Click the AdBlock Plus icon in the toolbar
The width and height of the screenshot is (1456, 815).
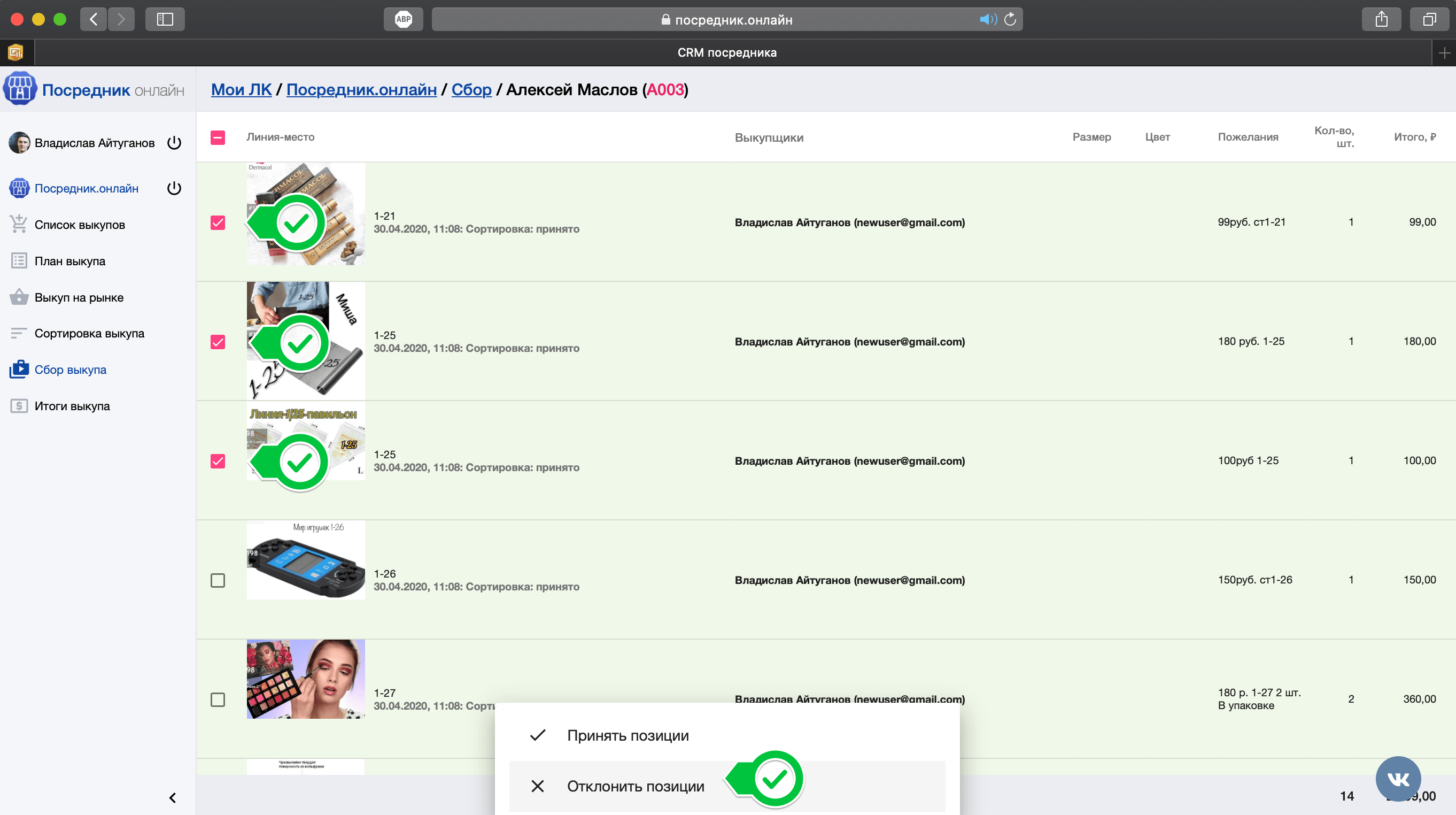pyautogui.click(x=403, y=19)
